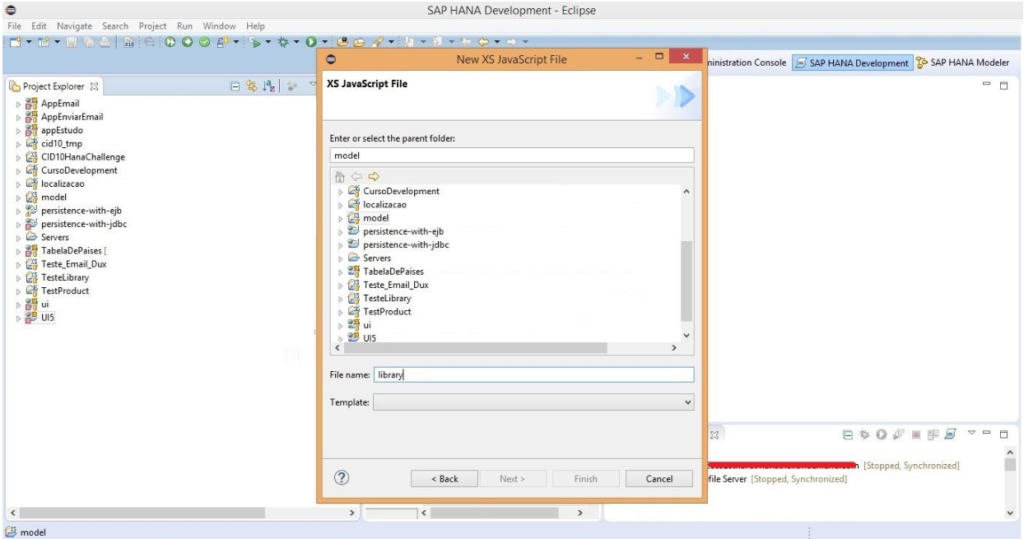Image resolution: width=1024 pixels, height=539 pixels.
Task: Start the server in debug mode
Action: [x=864, y=434]
